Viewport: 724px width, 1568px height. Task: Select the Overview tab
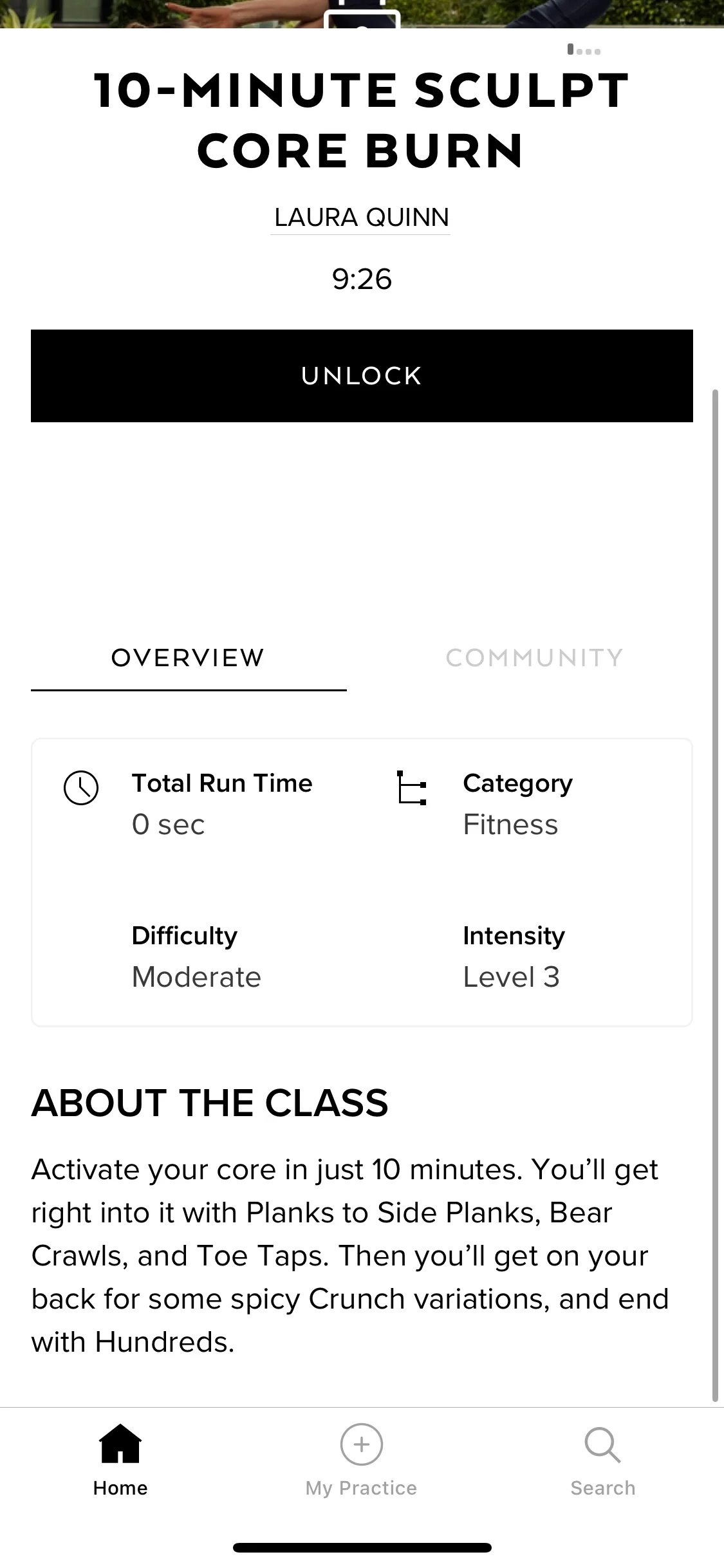point(188,658)
